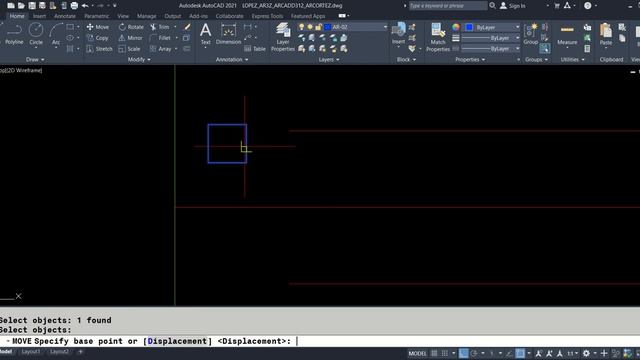Open Layer Properties manager
Screen dimensions: 640x360
pyautogui.click(x=282, y=37)
